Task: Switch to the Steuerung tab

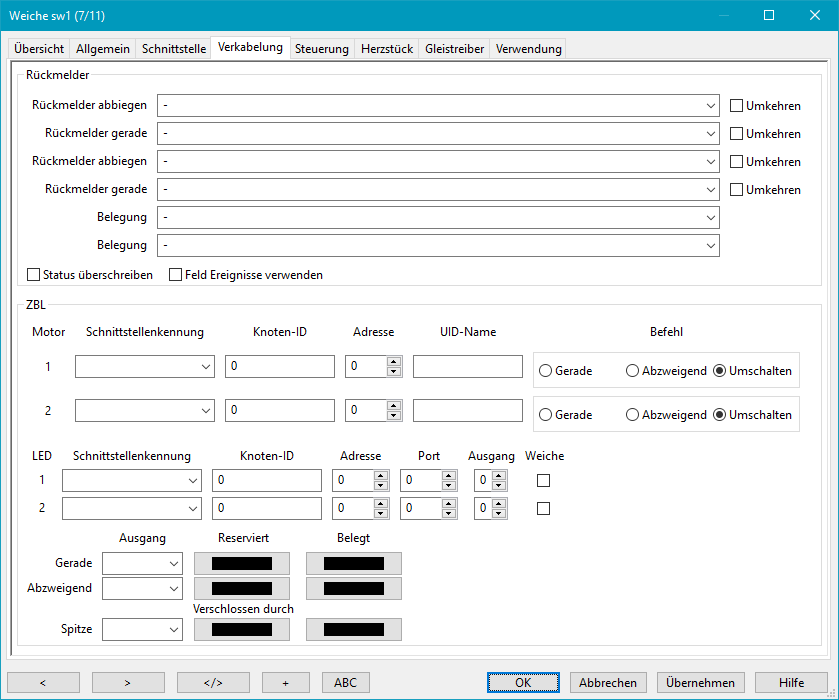Action: pyautogui.click(x=322, y=48)
